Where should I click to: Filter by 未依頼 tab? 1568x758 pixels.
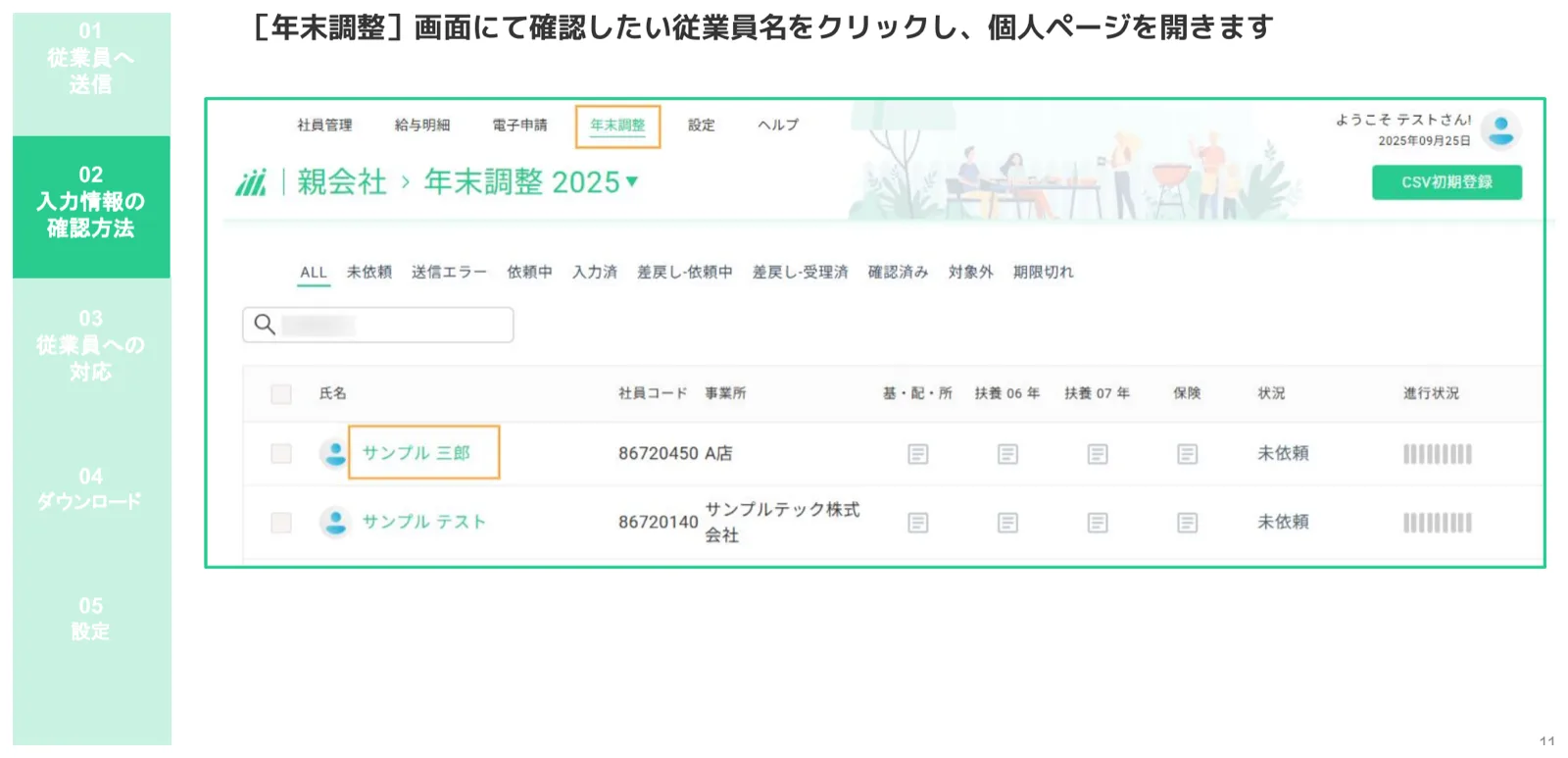point(369,273)
